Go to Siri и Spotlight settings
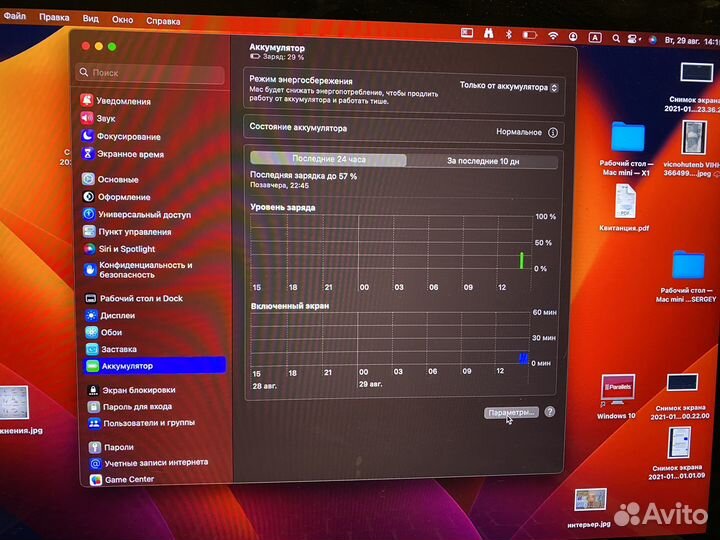 [125, 249]
